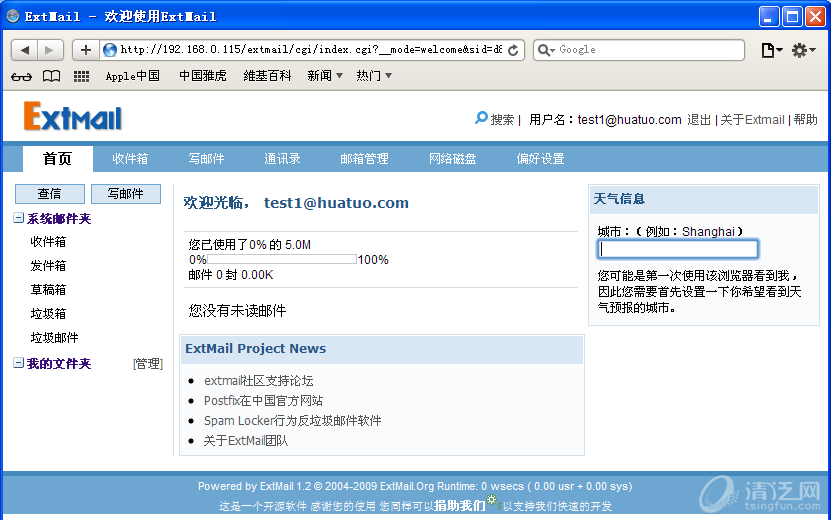Open the Reading List glasses icon
831x520 pixels.
pyautogui.click(x=22, y=76)
